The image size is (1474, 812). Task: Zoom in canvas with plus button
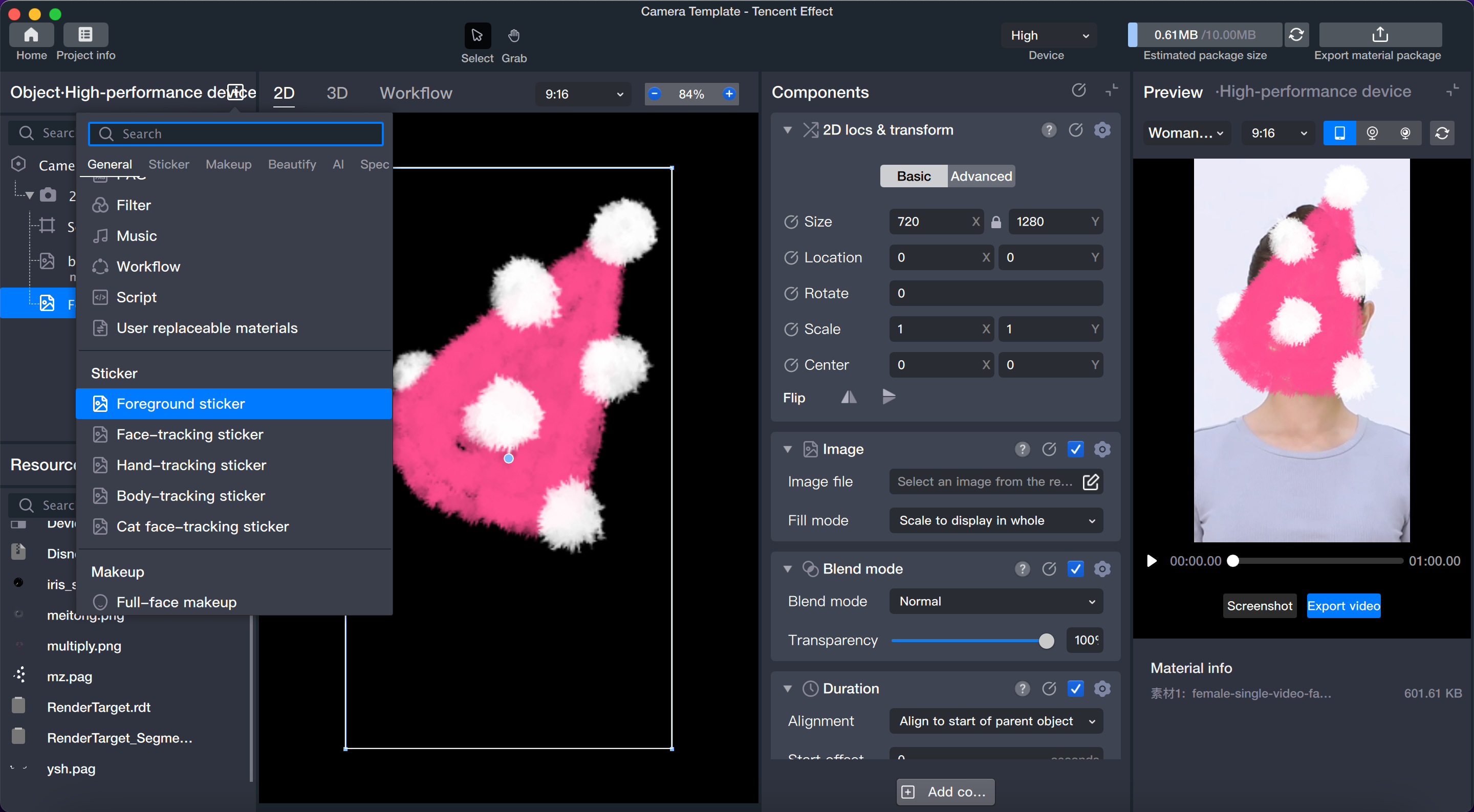coord(729,94)
